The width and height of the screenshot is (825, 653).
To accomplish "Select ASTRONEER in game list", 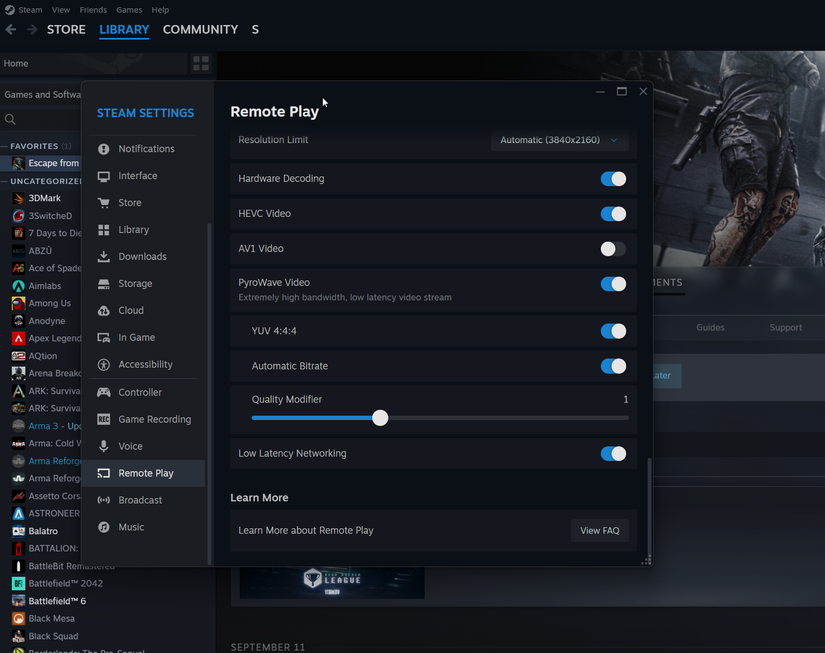I will pos(46,513).
